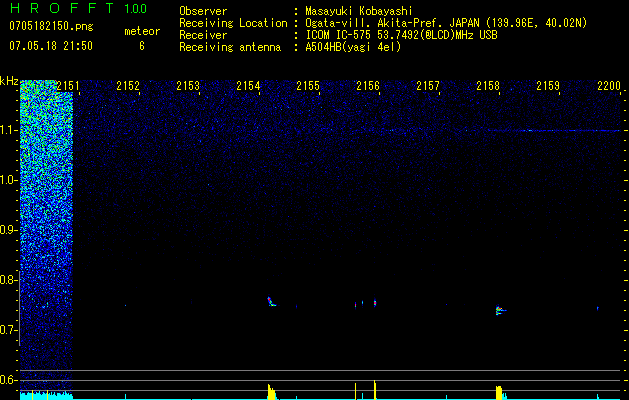The height and width of the screenshot is (400, 629).
Task: Click the 0.7 kHz frequency label
Action: (8, 330)
